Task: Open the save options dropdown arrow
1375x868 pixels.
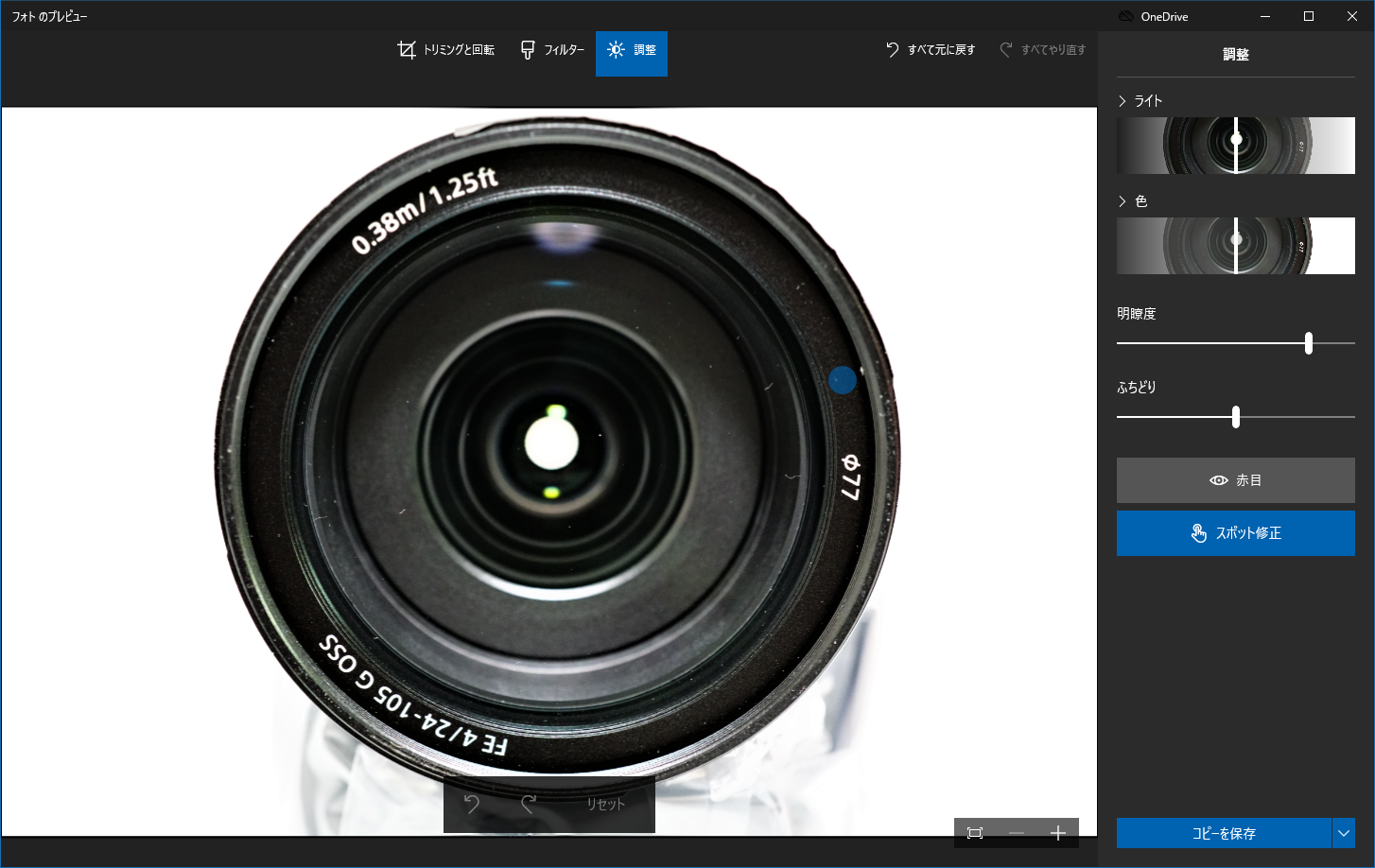Action: tap(1344, 833)
